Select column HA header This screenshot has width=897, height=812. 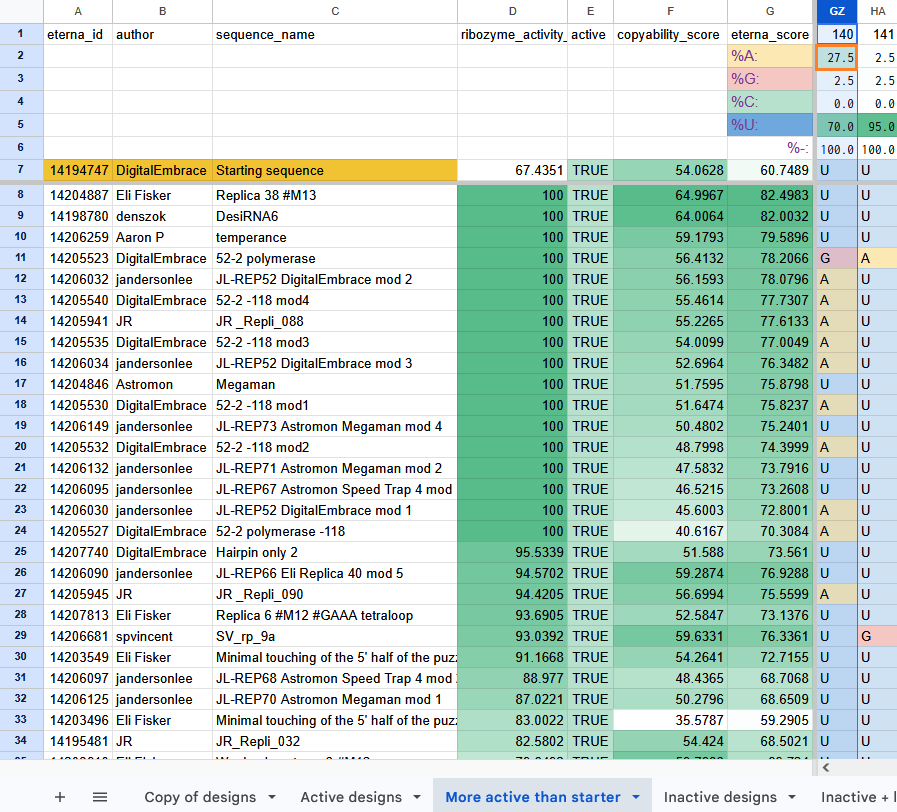pos(878,11)
